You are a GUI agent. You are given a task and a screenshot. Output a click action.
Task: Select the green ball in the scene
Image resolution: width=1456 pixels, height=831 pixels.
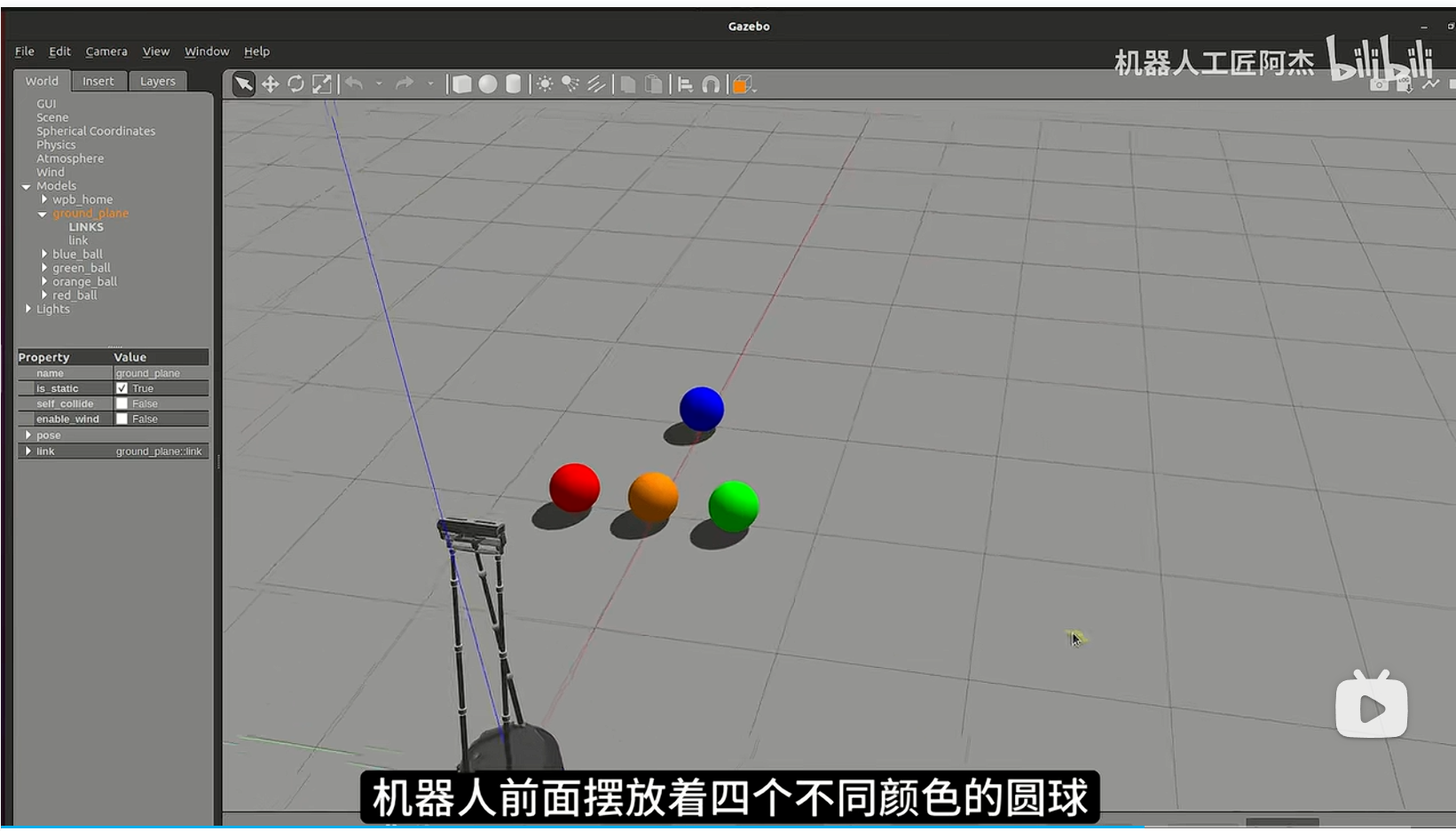(734, 506)
